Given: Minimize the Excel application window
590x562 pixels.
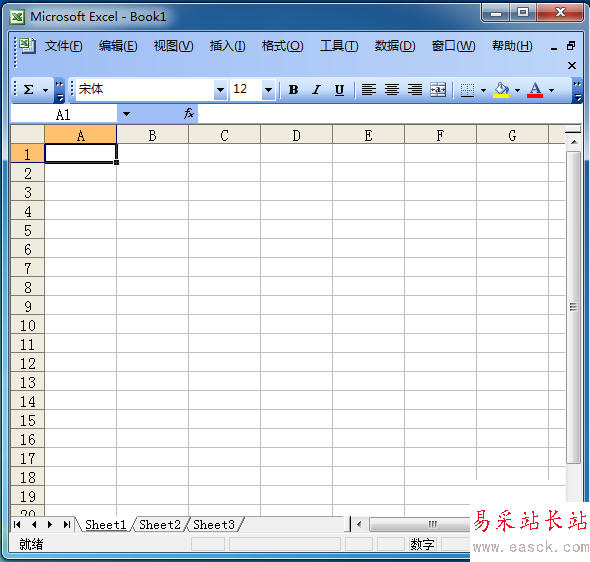Looking at the screenshot, I should click(496, 13).
